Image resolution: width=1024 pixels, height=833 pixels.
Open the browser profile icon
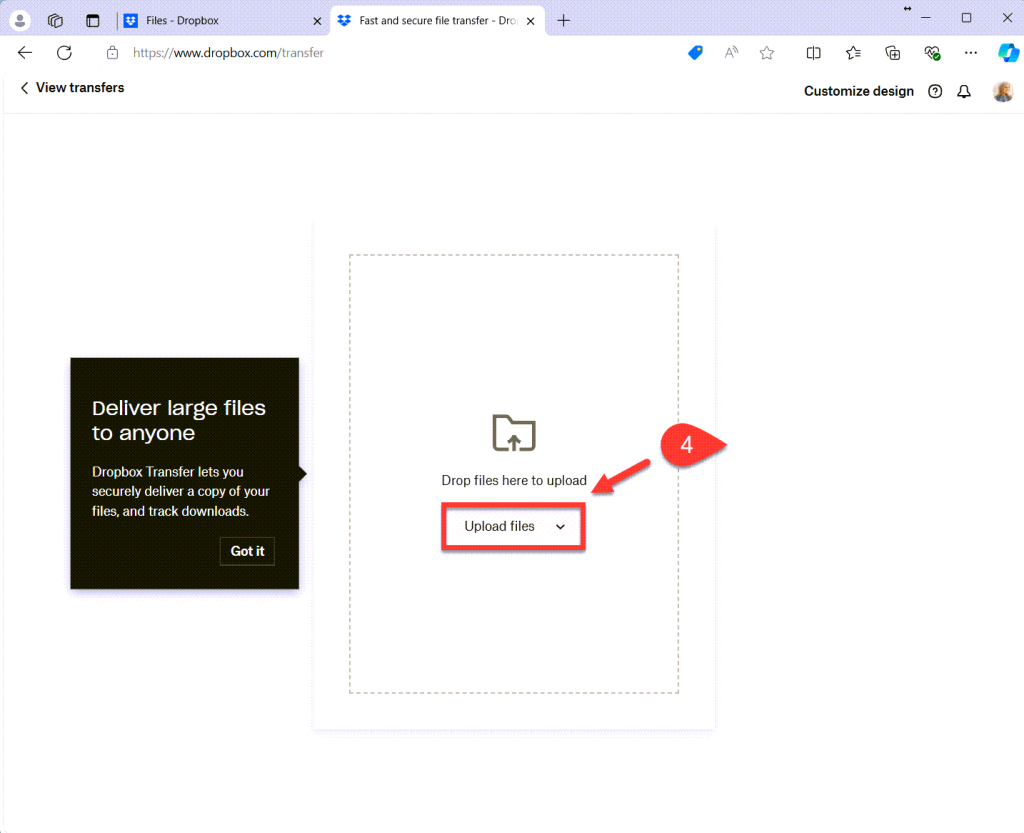[20, 20]
